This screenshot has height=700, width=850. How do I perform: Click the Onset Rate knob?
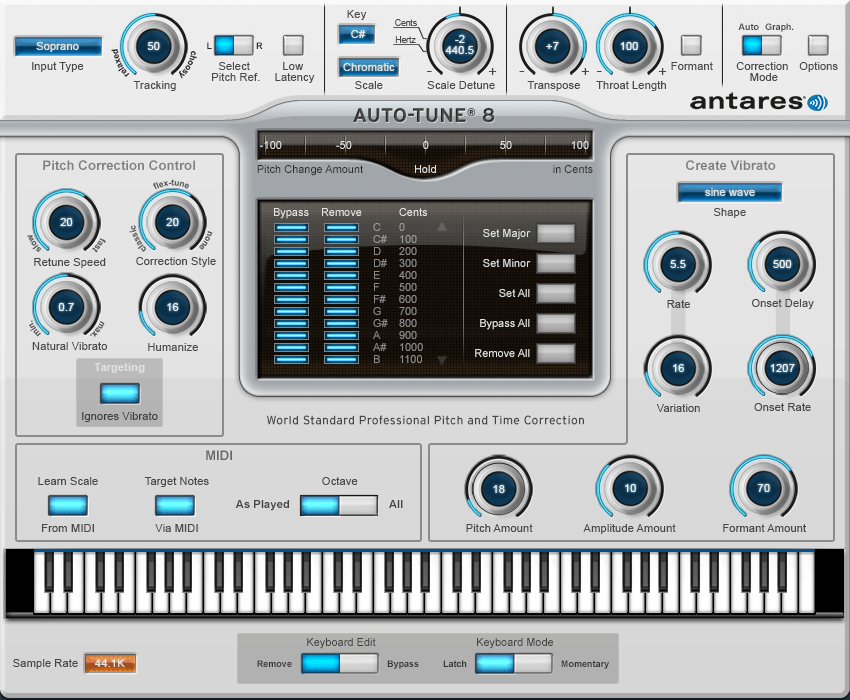click(x=782, y=368)
